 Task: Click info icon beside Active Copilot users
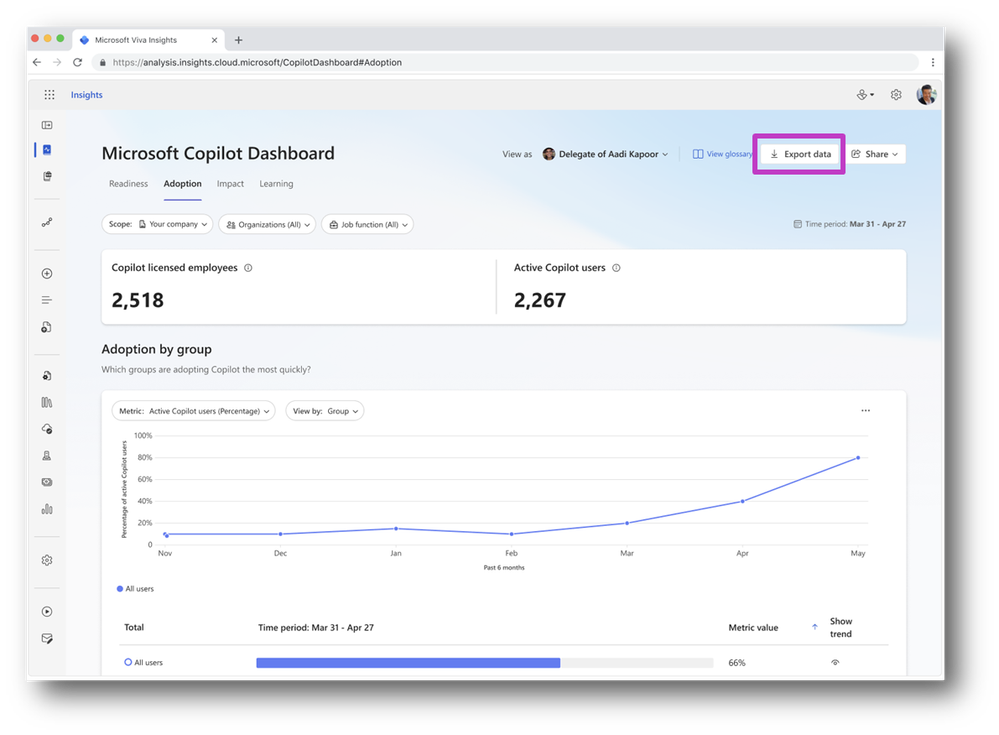click(x=616, y=268)
